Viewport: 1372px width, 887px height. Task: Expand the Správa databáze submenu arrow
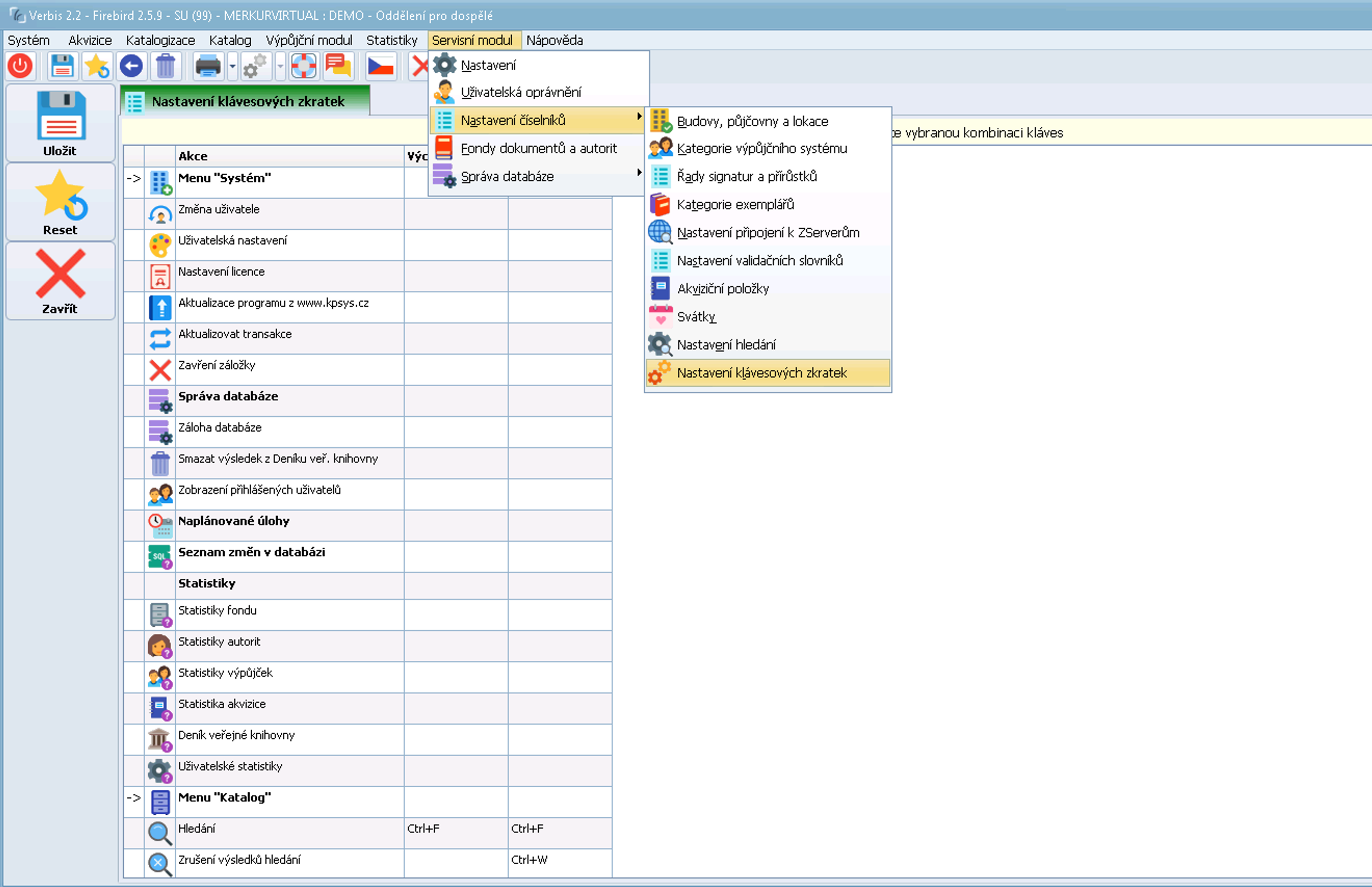639,173
